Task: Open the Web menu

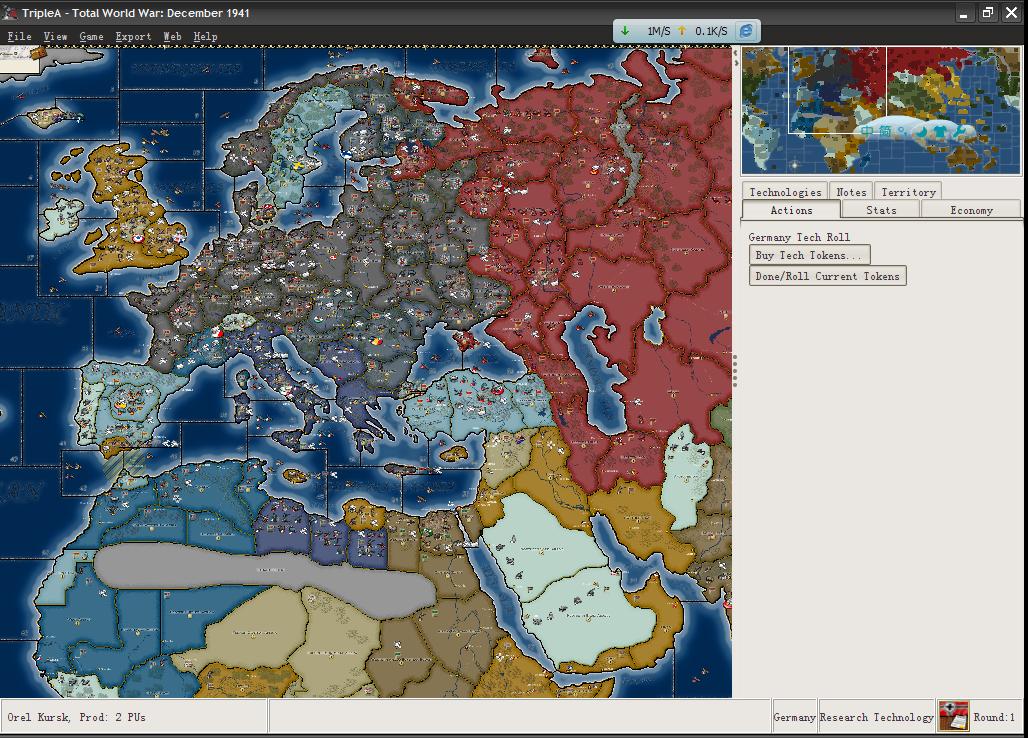Action: click(172, 37)
